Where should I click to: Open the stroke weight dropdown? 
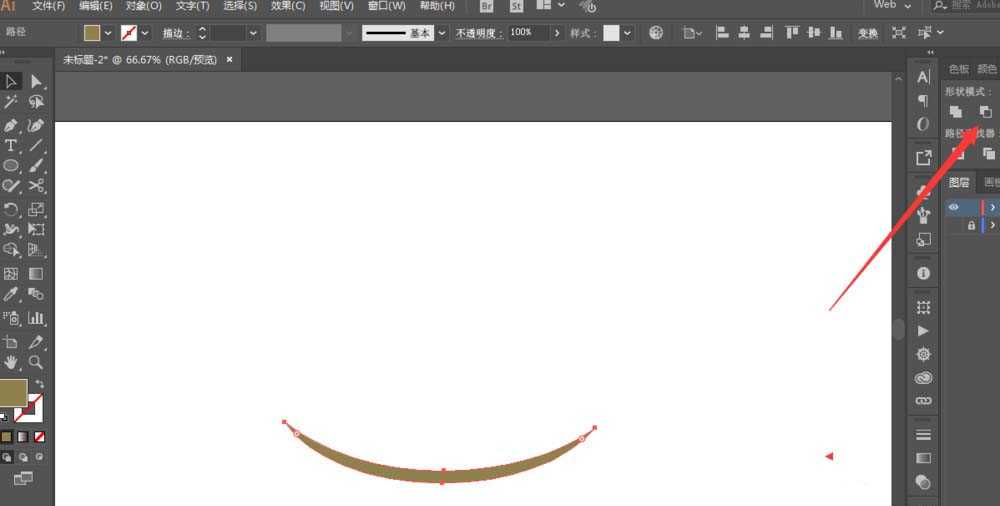point(253,33)
